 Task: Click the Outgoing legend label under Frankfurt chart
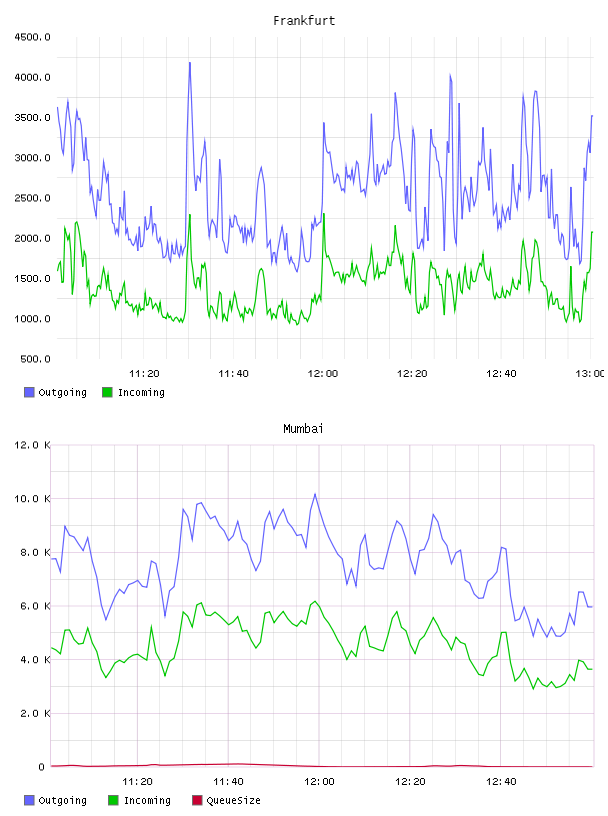tap(63, 392)
